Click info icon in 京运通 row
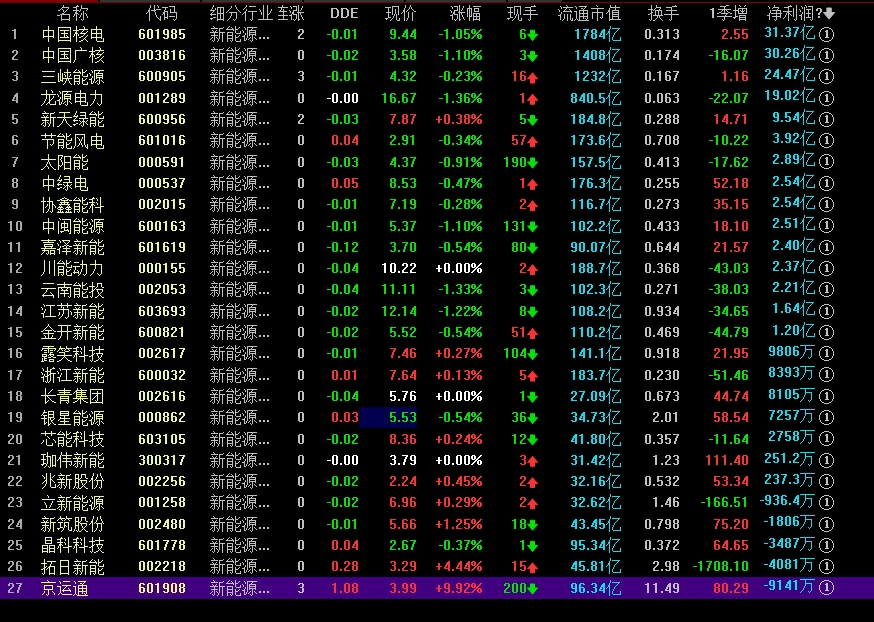 coord(827,588)
